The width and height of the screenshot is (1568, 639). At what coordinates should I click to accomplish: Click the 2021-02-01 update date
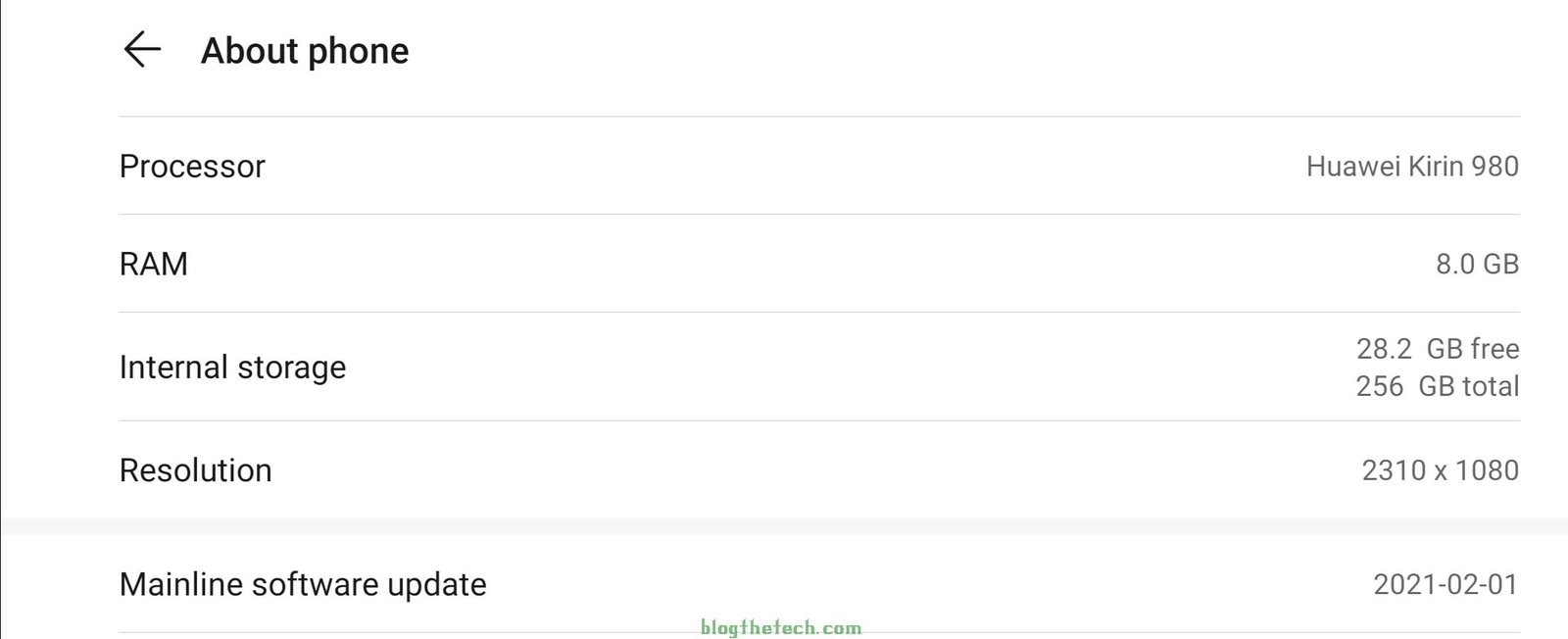click(1445, 584)
